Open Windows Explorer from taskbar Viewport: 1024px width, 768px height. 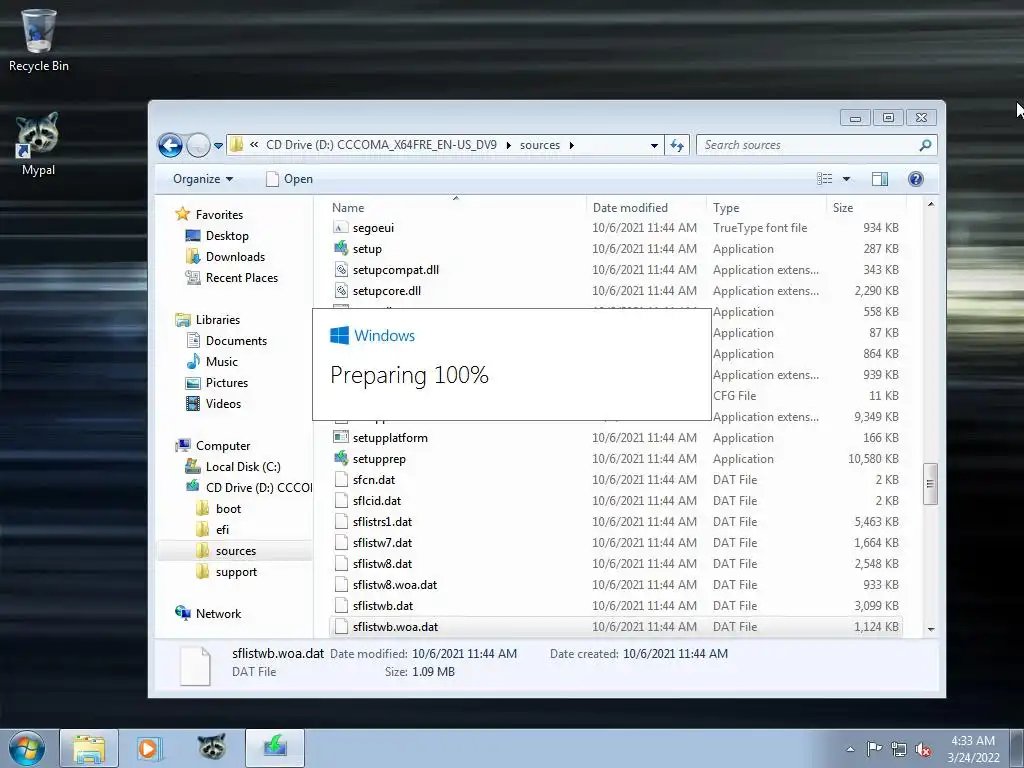(89, 748)
